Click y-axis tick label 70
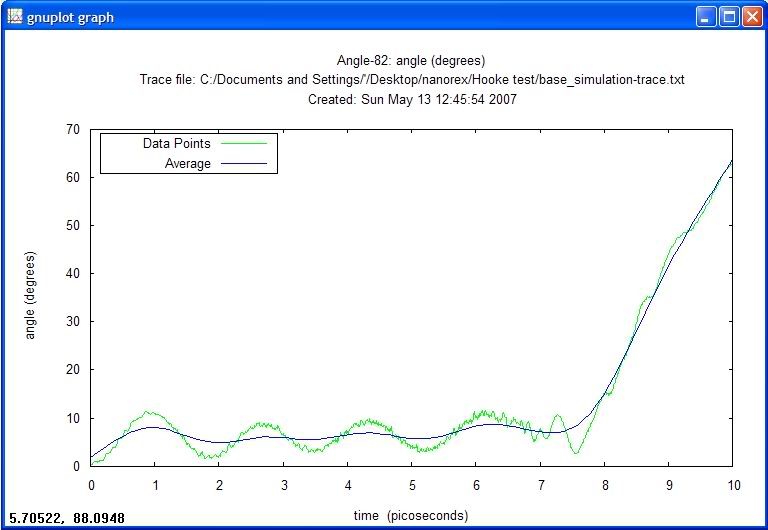 click(x=72, y=129)
